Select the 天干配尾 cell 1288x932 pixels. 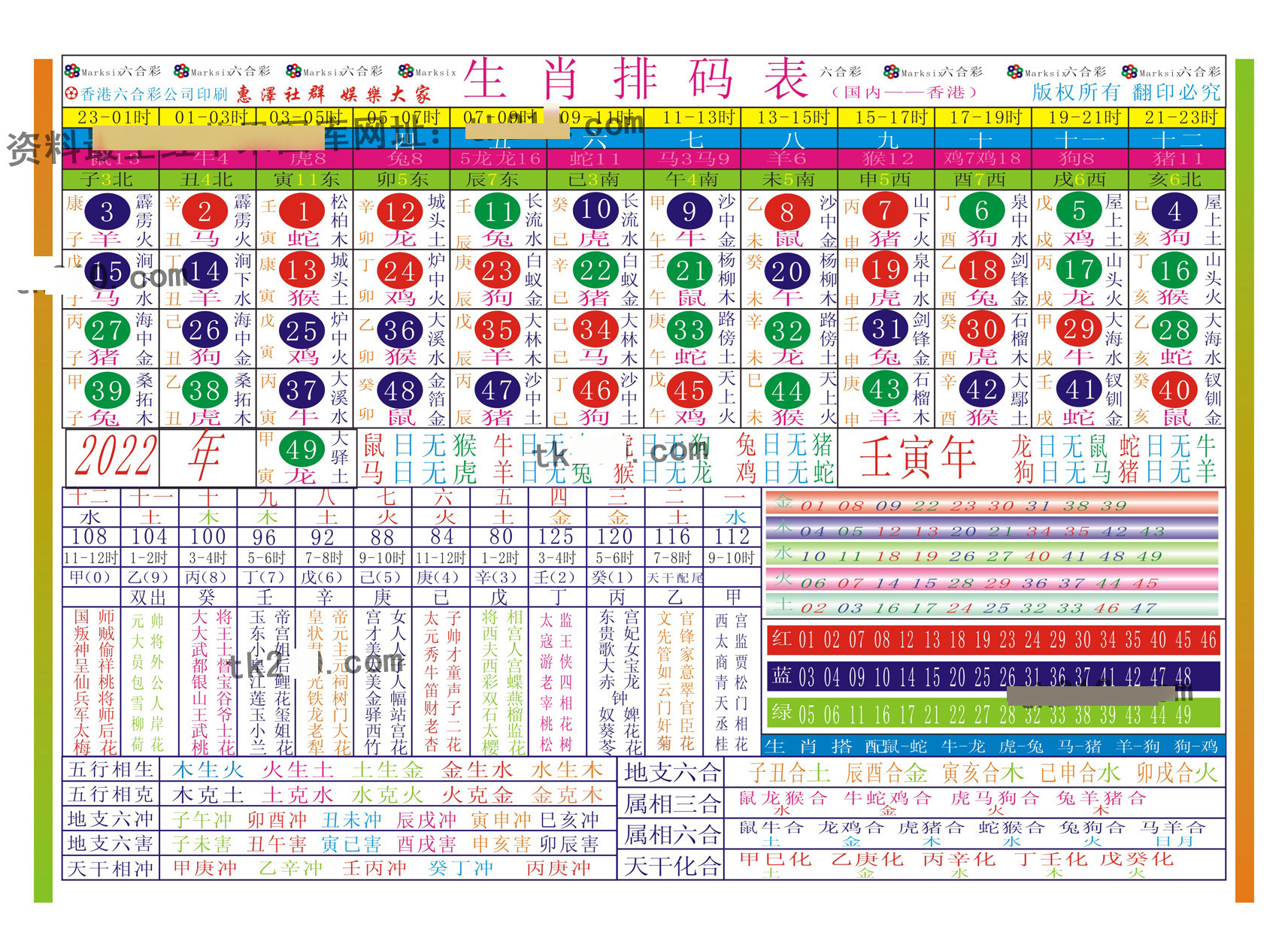(x=674, y=577)
